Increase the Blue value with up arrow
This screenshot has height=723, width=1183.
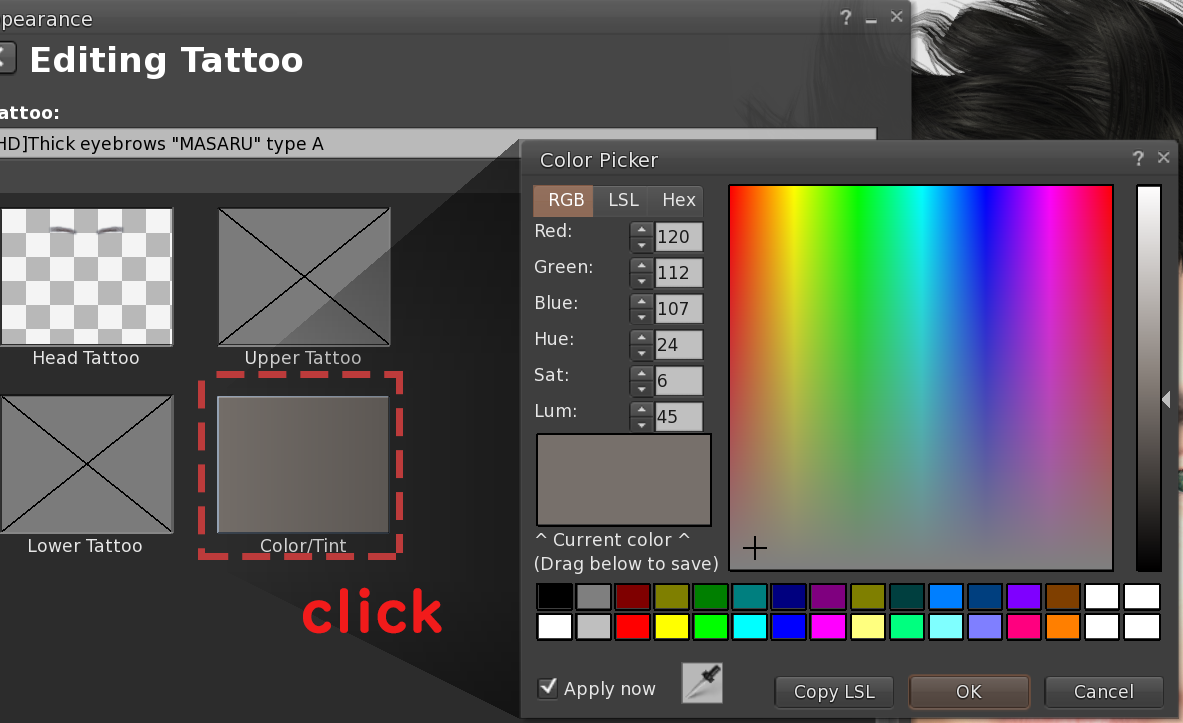pos(641,301)
